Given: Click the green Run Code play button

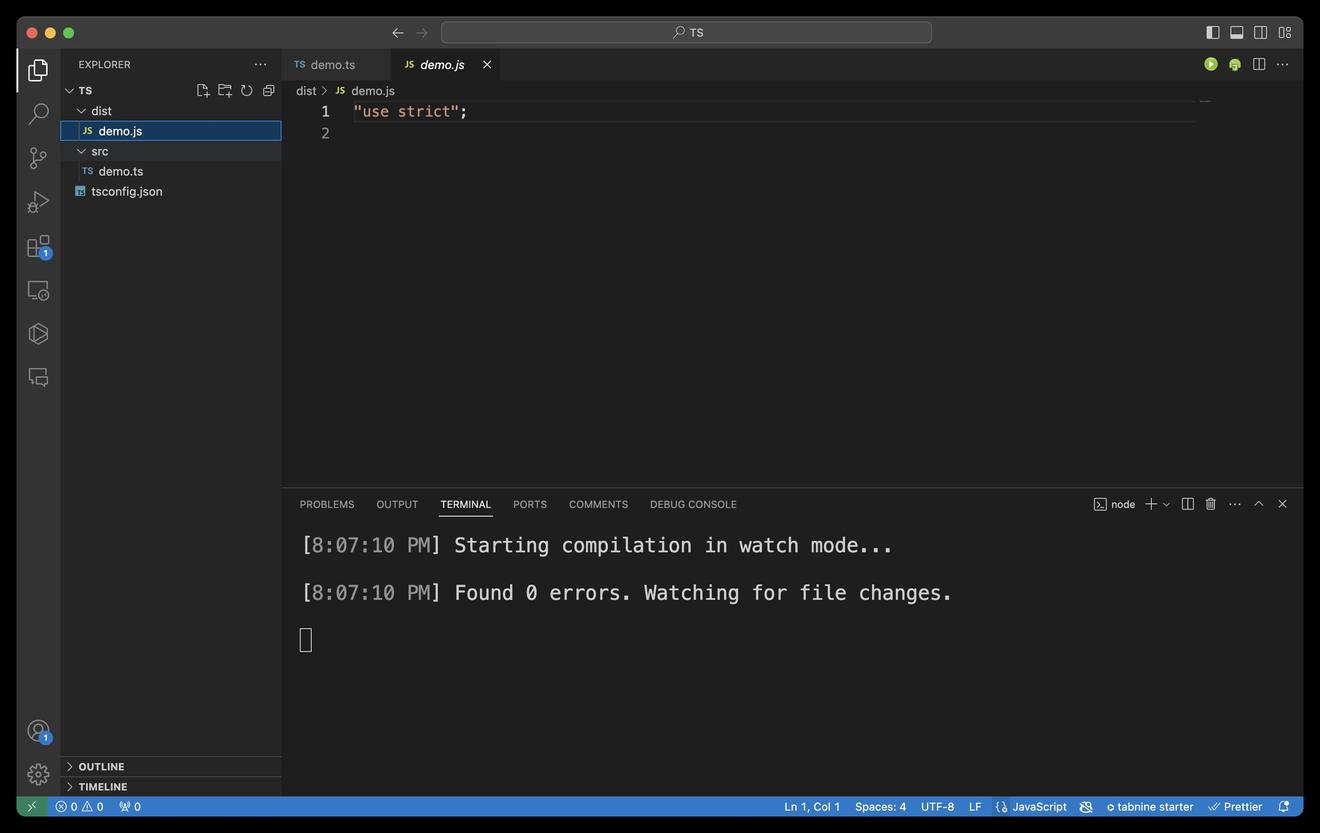Looking at the screenshot, I should pyautogui.click(x=1211, y=64).
